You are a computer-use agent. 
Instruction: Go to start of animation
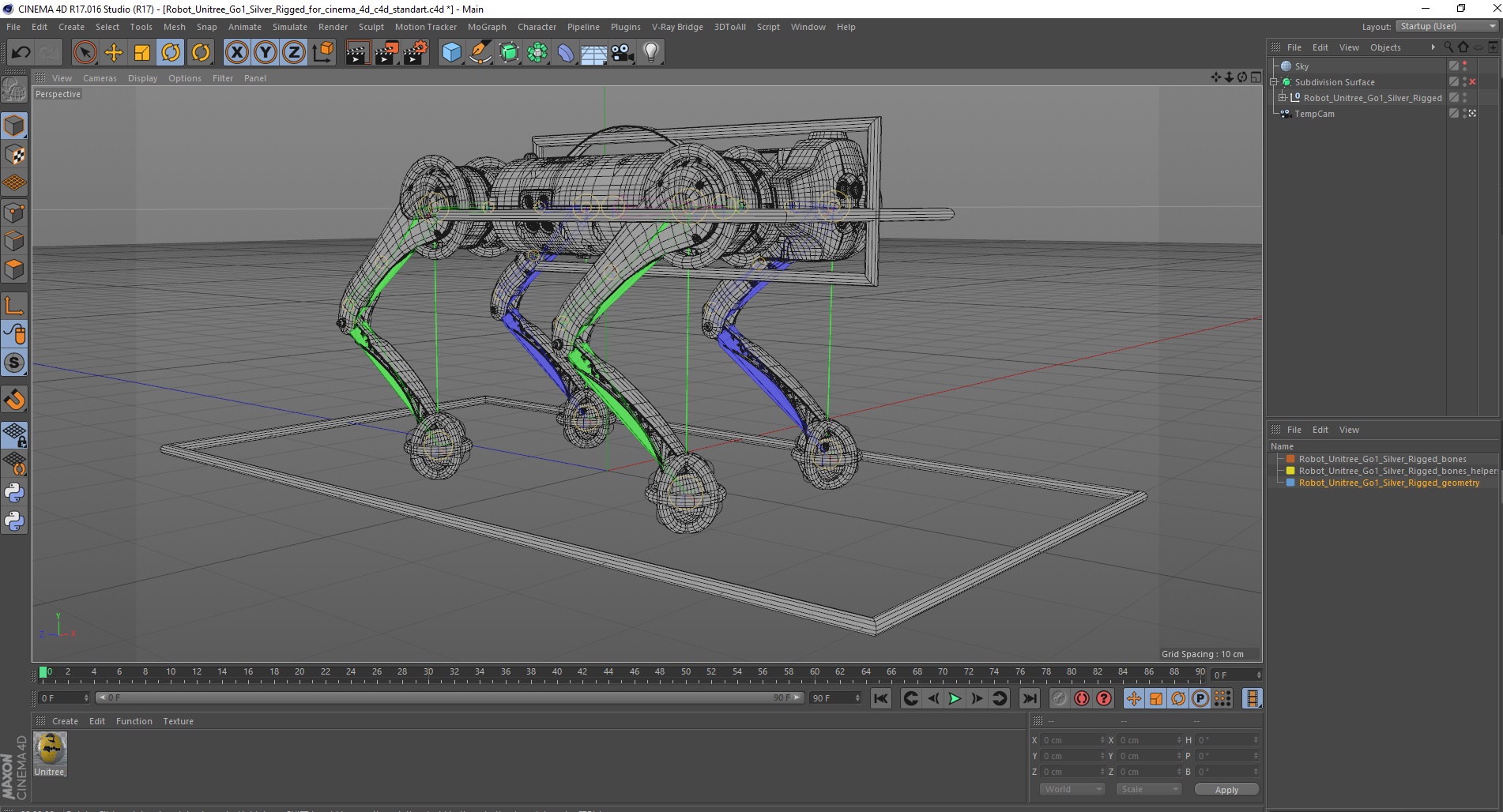[x=881, y=698]
